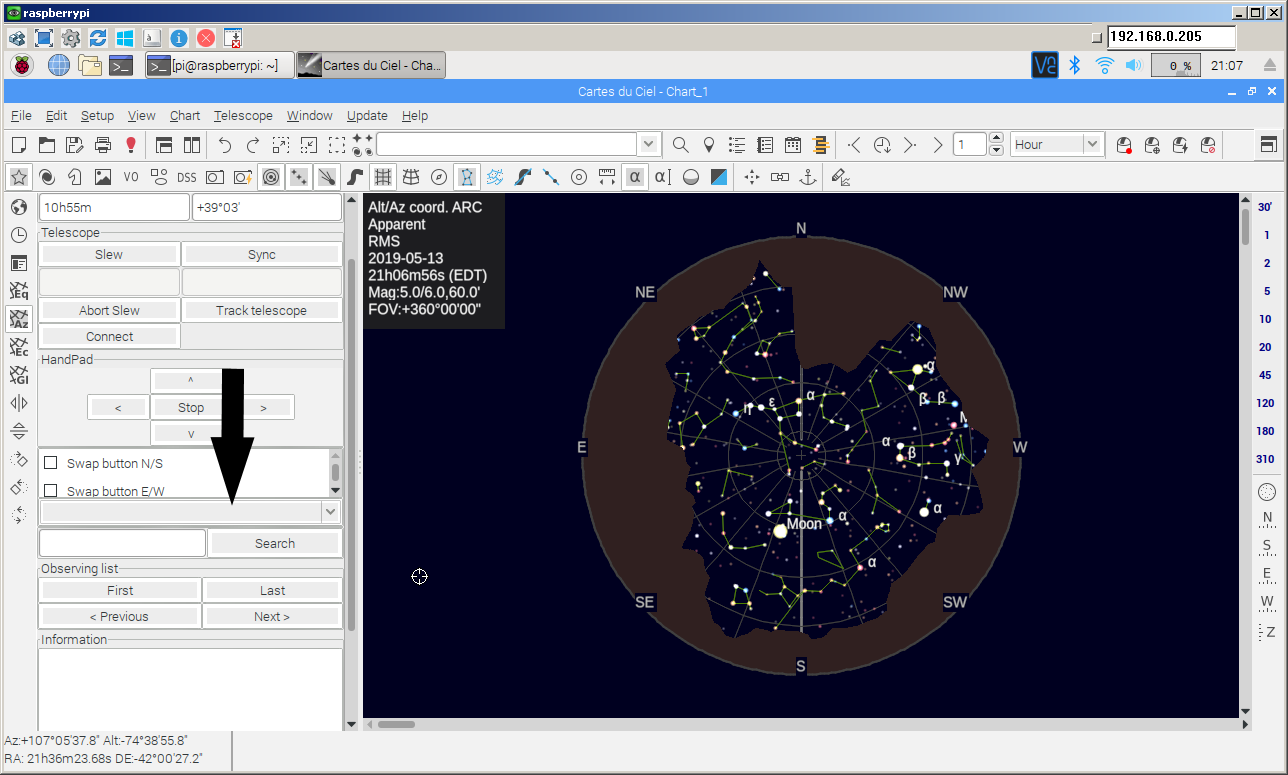Open the Edit menu
The width and height of the screenshot is (1288, 775).
[x=57, y=116]
